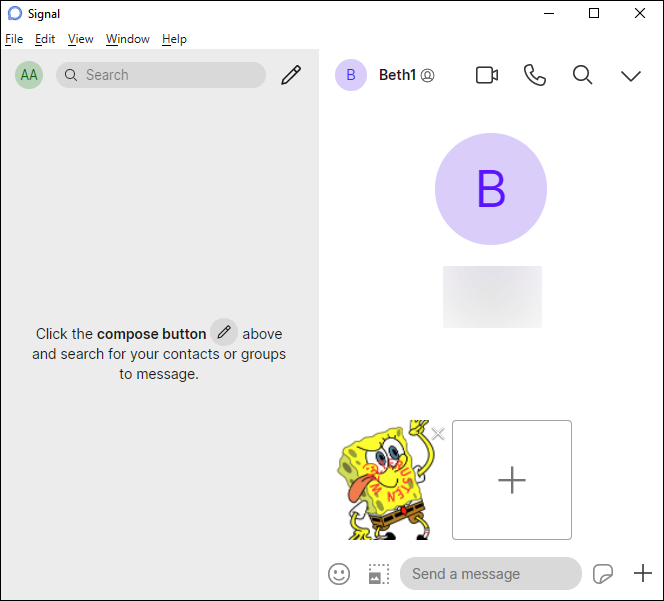Click the small B avatar in header
This screenshot has height=601, width=664.
coord(351,75)
